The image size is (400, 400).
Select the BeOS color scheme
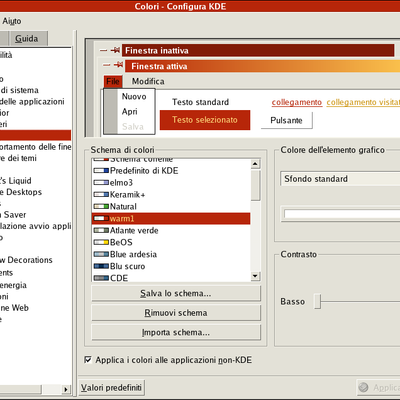click(x=171, y=242)
